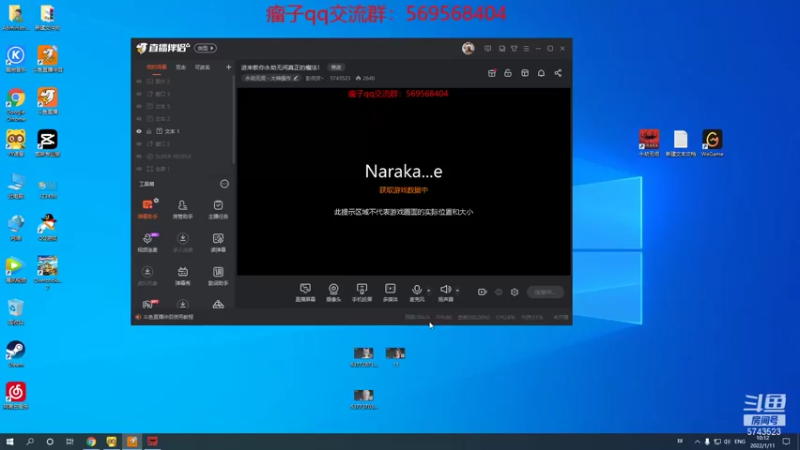Screen dimensions: 800x450
Task: Click the share icon above preview
Action: pyautogui.click(x=558, y=73)
